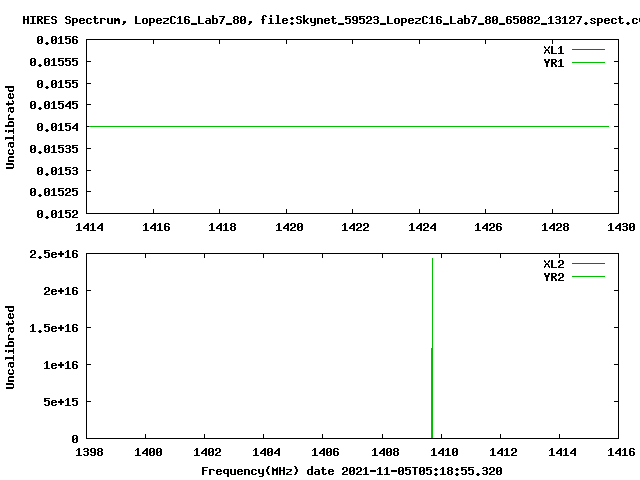The height and width of the screenshot is (480, 640).
Task: Click the 1e+16 y-axis label
Action: tap(61, 365)
